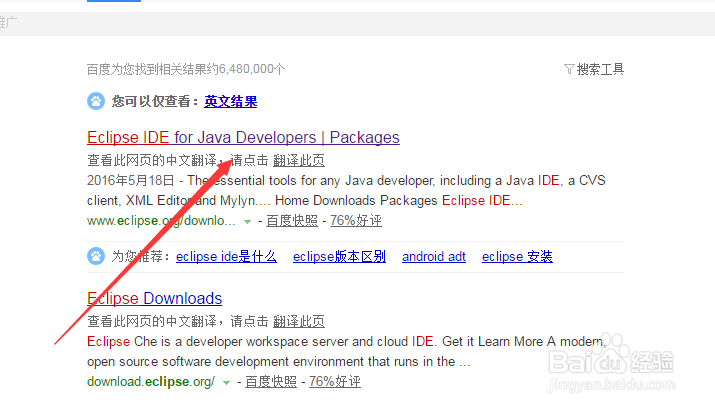Click 76%好评 rating for download.eclipse.org result

click(x=335, y=382)
